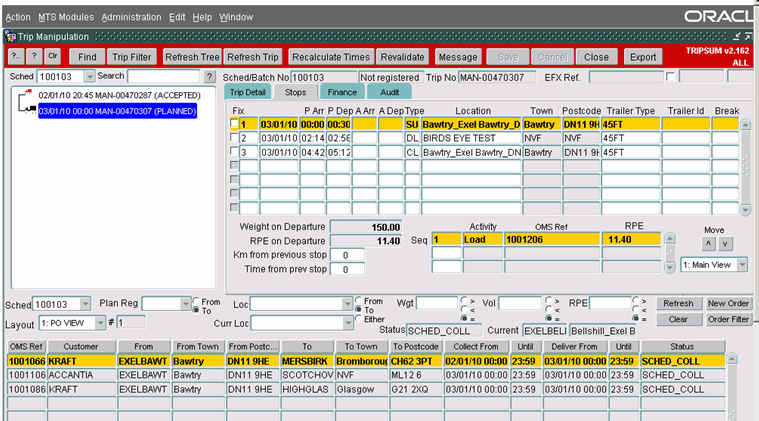Select the Vol greater-than radio button
Image resolution: width=759 pixels, height=421 pixels.
549,301
